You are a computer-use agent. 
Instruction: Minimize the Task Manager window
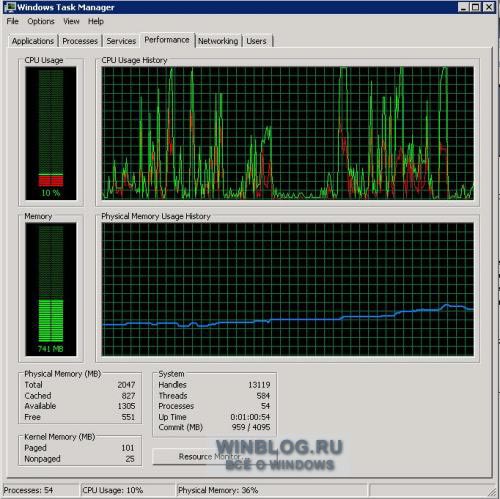click(463, 7)
